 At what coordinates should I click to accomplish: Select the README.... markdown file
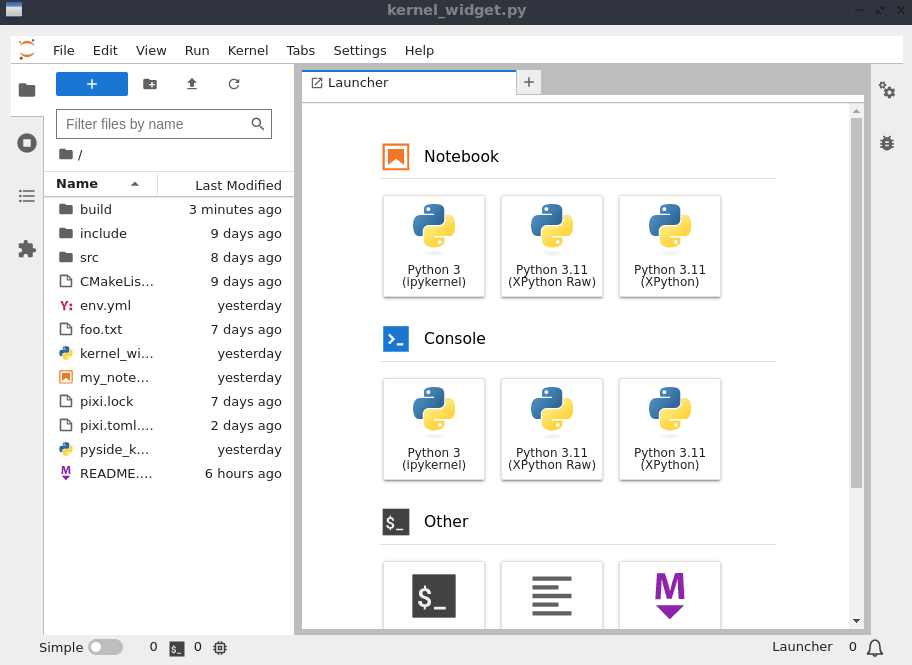point(169,474)
